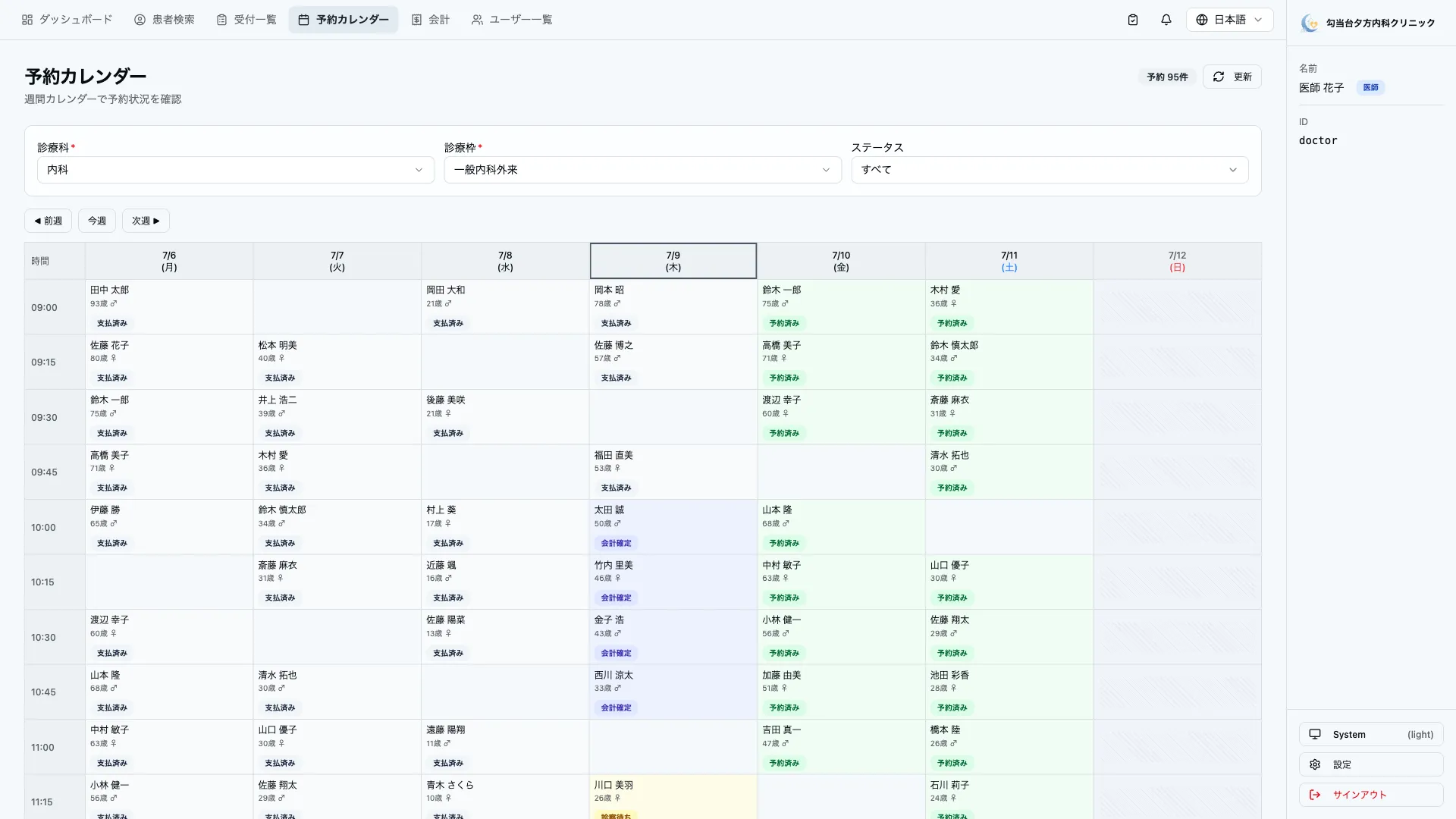Open 近藤 颯 appointment on 7/8

click(x=505, y=582)
